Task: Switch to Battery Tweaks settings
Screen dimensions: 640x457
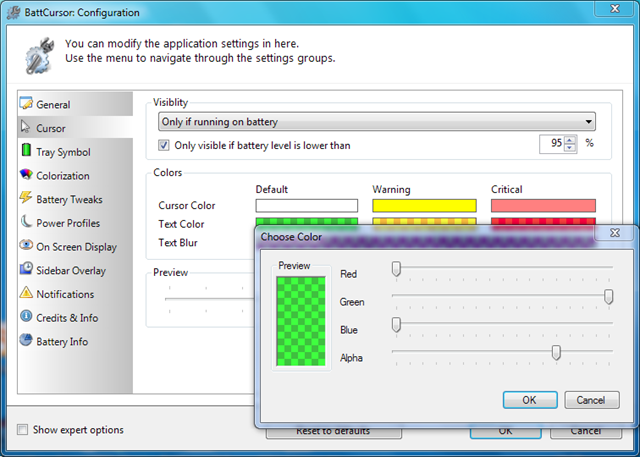Action: [76, 199]
